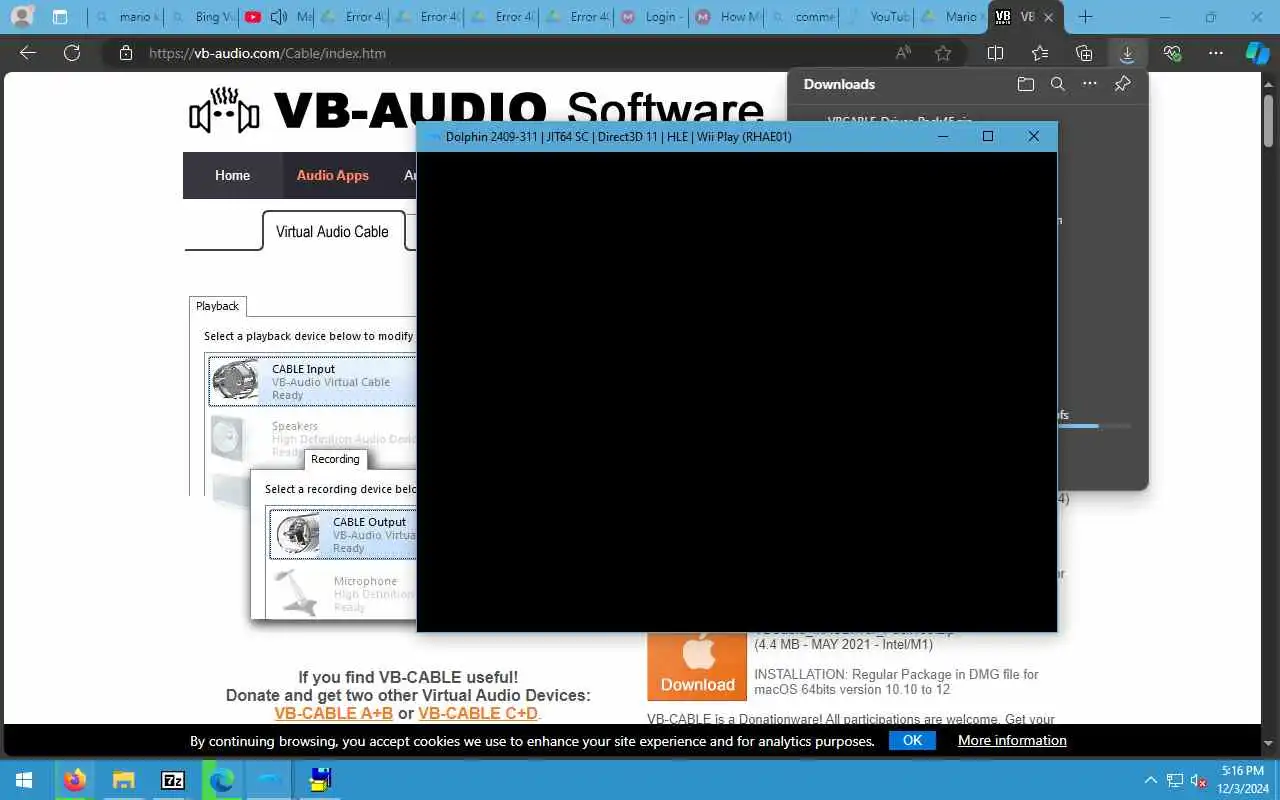
Task: Click the address bar URL field
Action: pyautogui.click(x=510, y=53)
